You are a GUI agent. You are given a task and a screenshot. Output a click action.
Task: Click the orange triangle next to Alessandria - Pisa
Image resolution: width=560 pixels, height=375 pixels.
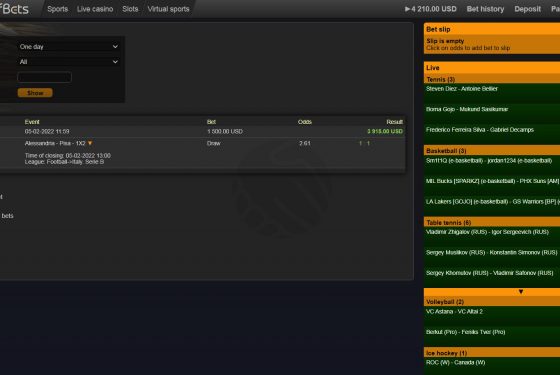(90, 143)
